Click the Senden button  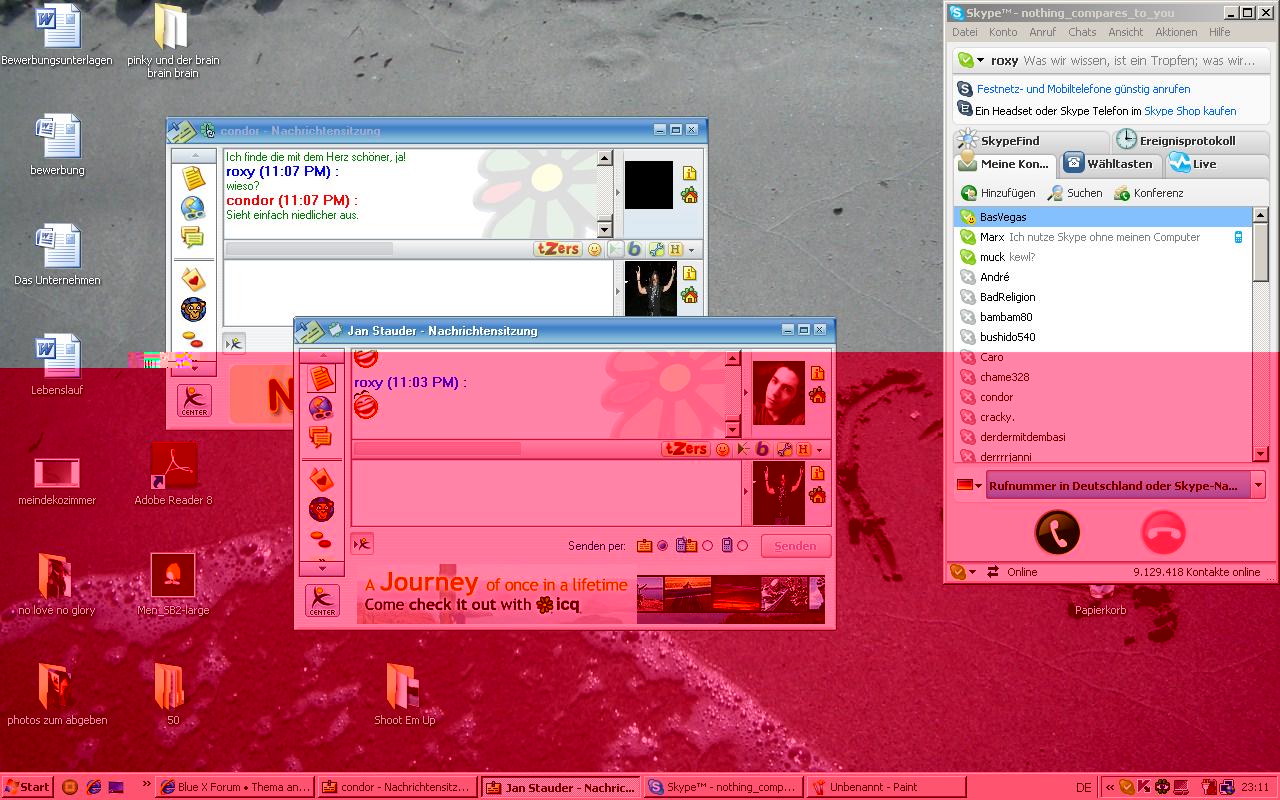[x=795, y=546]
